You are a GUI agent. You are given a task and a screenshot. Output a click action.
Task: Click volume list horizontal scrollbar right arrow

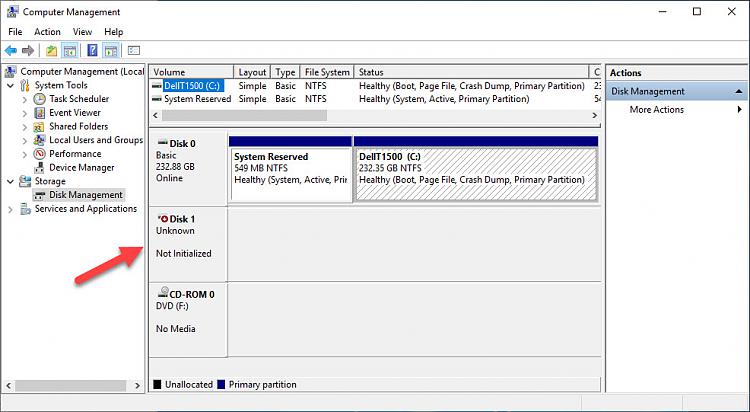click(595, 115)
